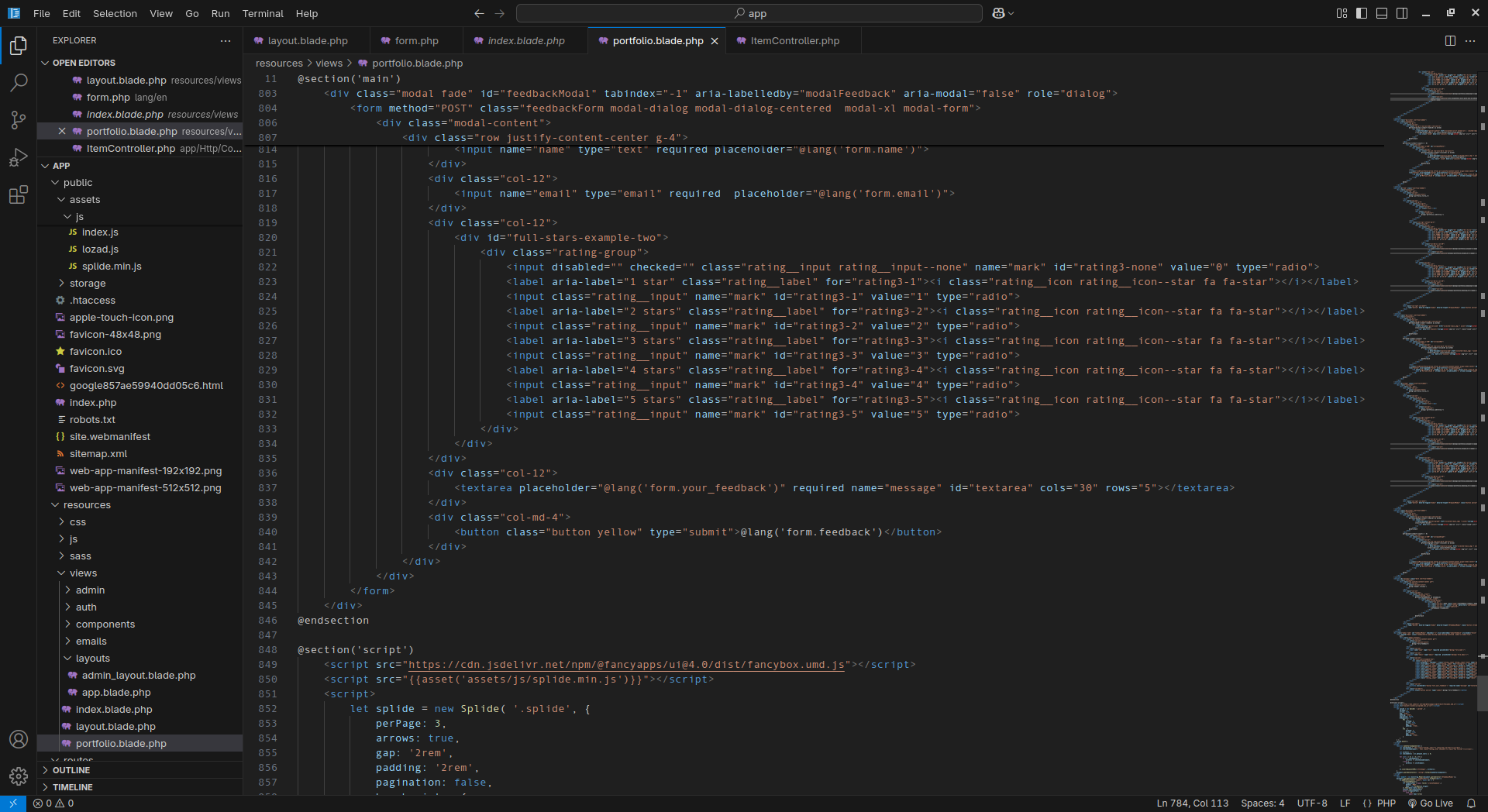The width and height of the screenshot is (1488, 812).
Task: Open the fancybox CDN script link
Action: (x=625, y=665)
